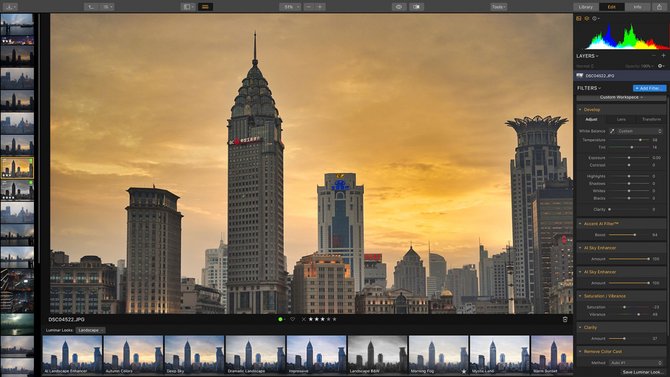Click the reject X flag toggle

[x=303, y=319]
